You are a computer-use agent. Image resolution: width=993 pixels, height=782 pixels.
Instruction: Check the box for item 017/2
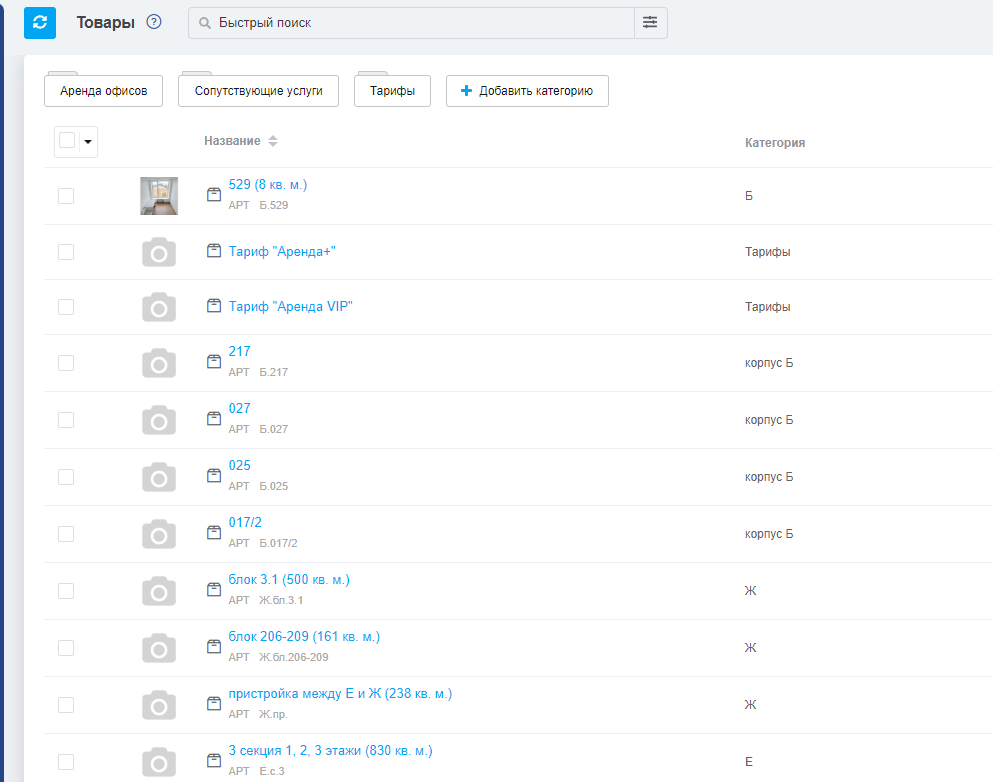[66, 534]
